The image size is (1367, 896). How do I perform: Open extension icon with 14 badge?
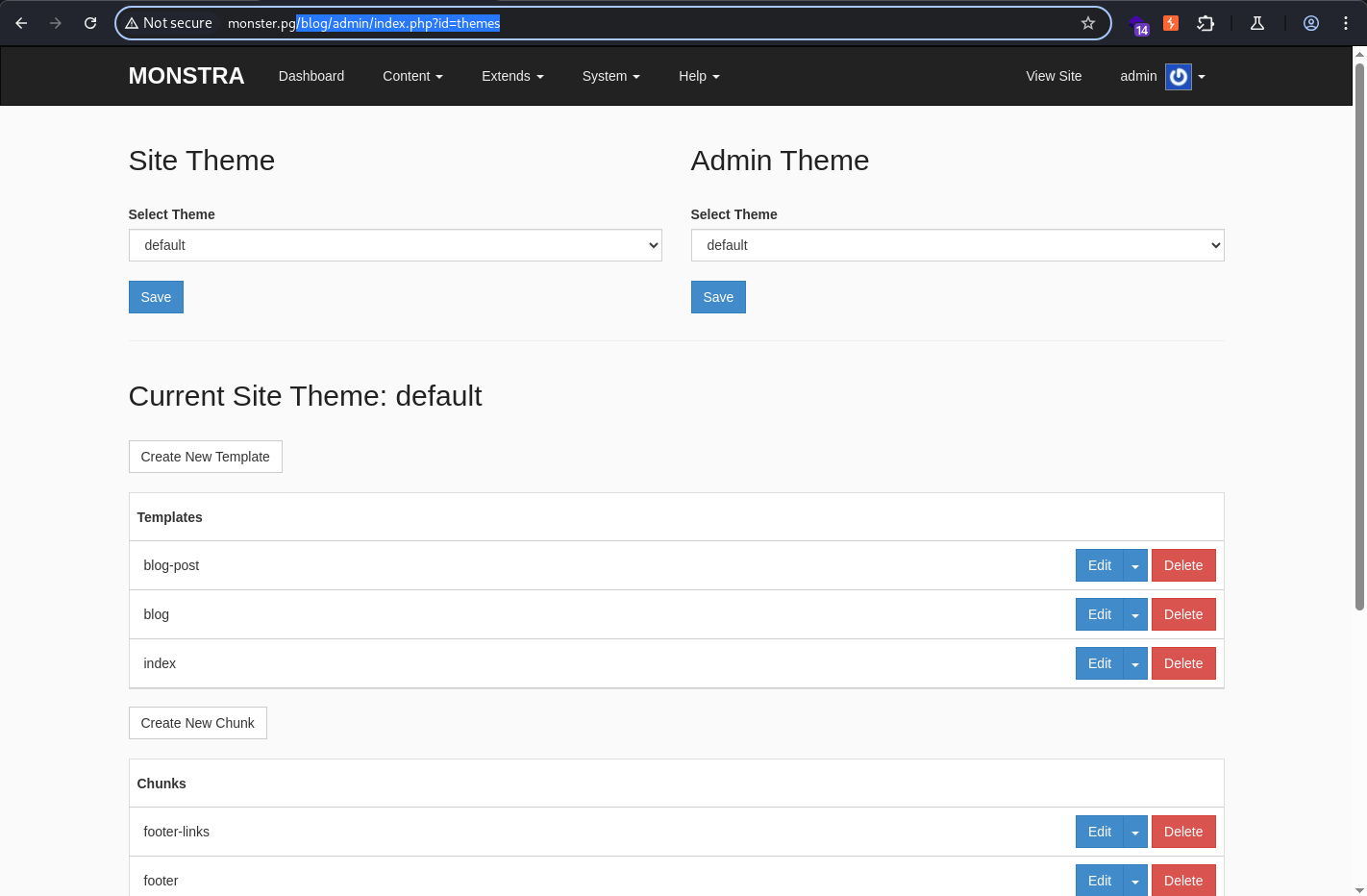tap(1139, 24)
